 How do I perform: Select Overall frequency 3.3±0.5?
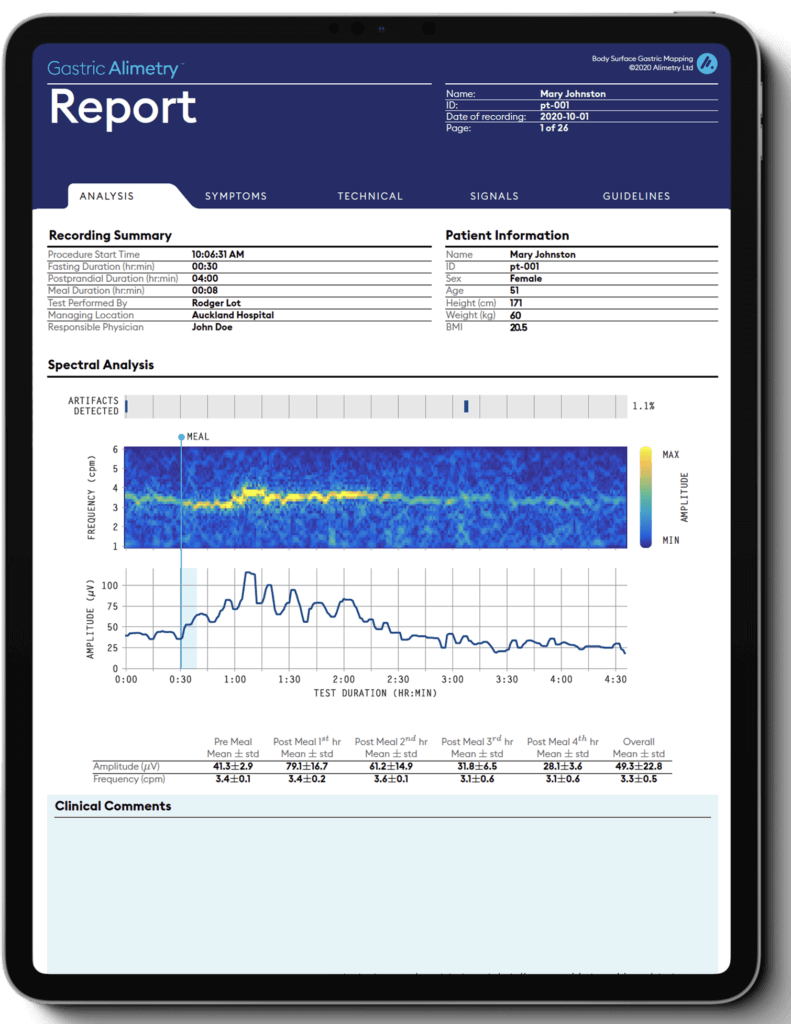pyautogui.click(x=638, y=779)
